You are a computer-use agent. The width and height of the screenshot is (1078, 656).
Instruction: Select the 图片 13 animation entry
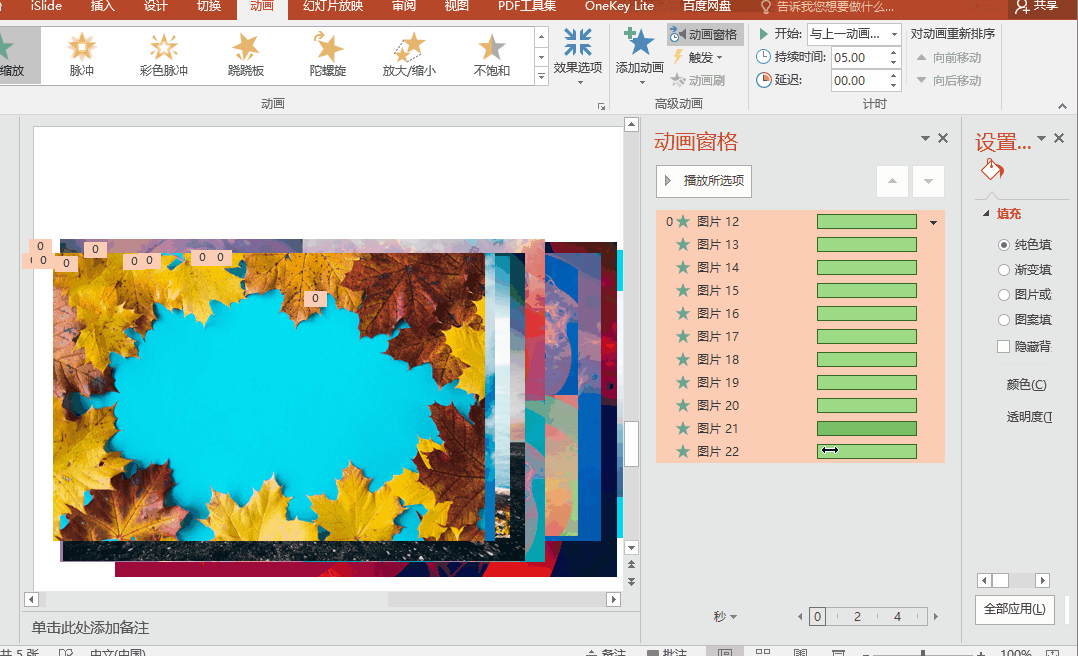pos(800,245)
